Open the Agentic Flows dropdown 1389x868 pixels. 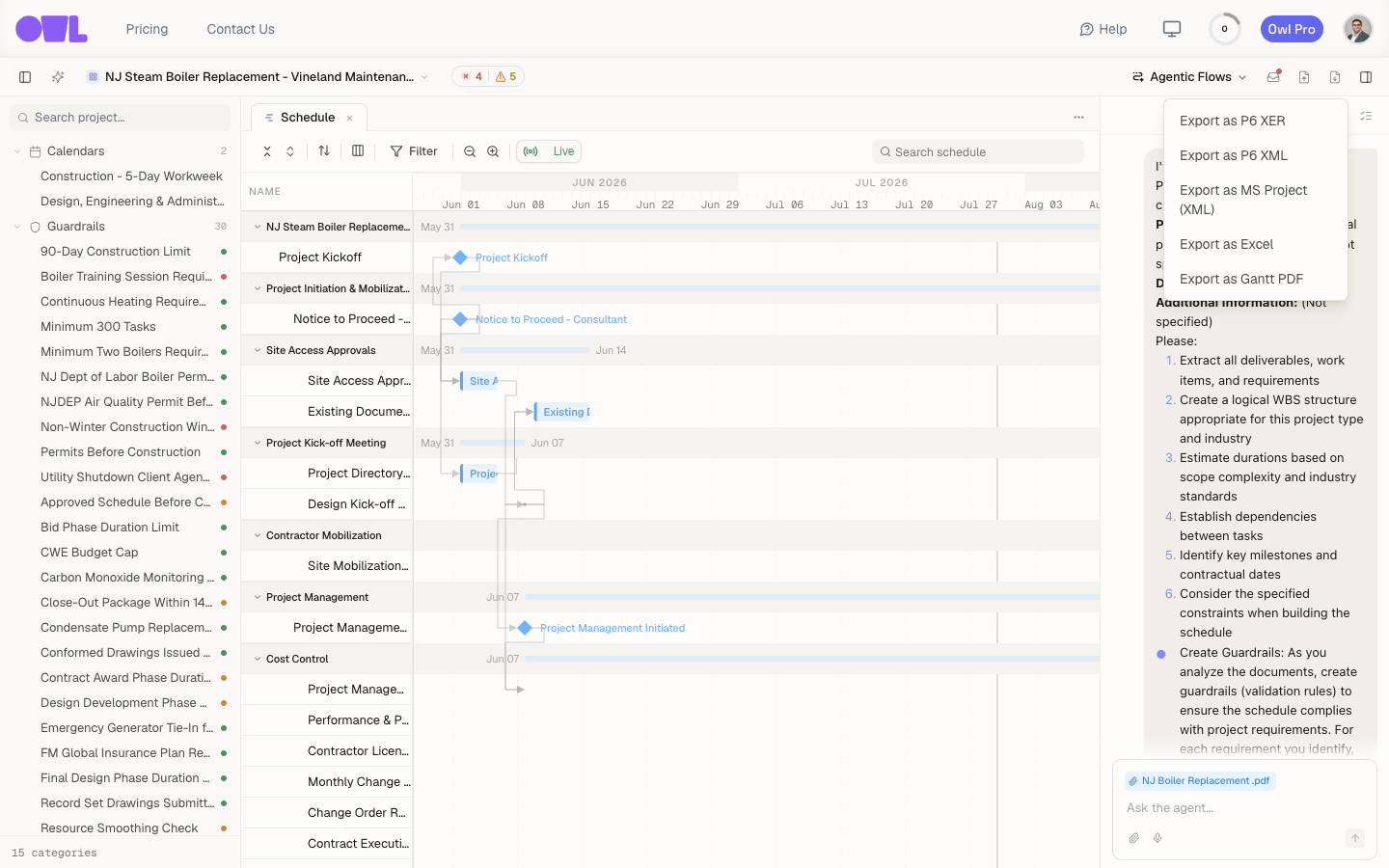pyautogui.click(x=1189, y=77)
